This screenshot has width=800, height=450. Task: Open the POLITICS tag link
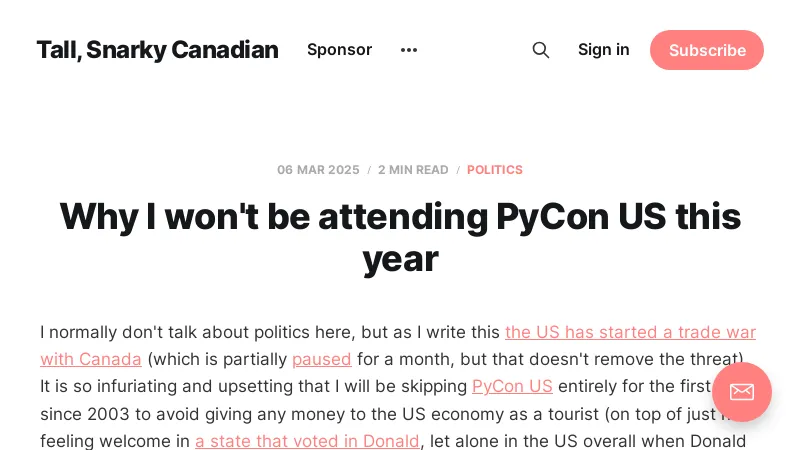pos(494,170)
